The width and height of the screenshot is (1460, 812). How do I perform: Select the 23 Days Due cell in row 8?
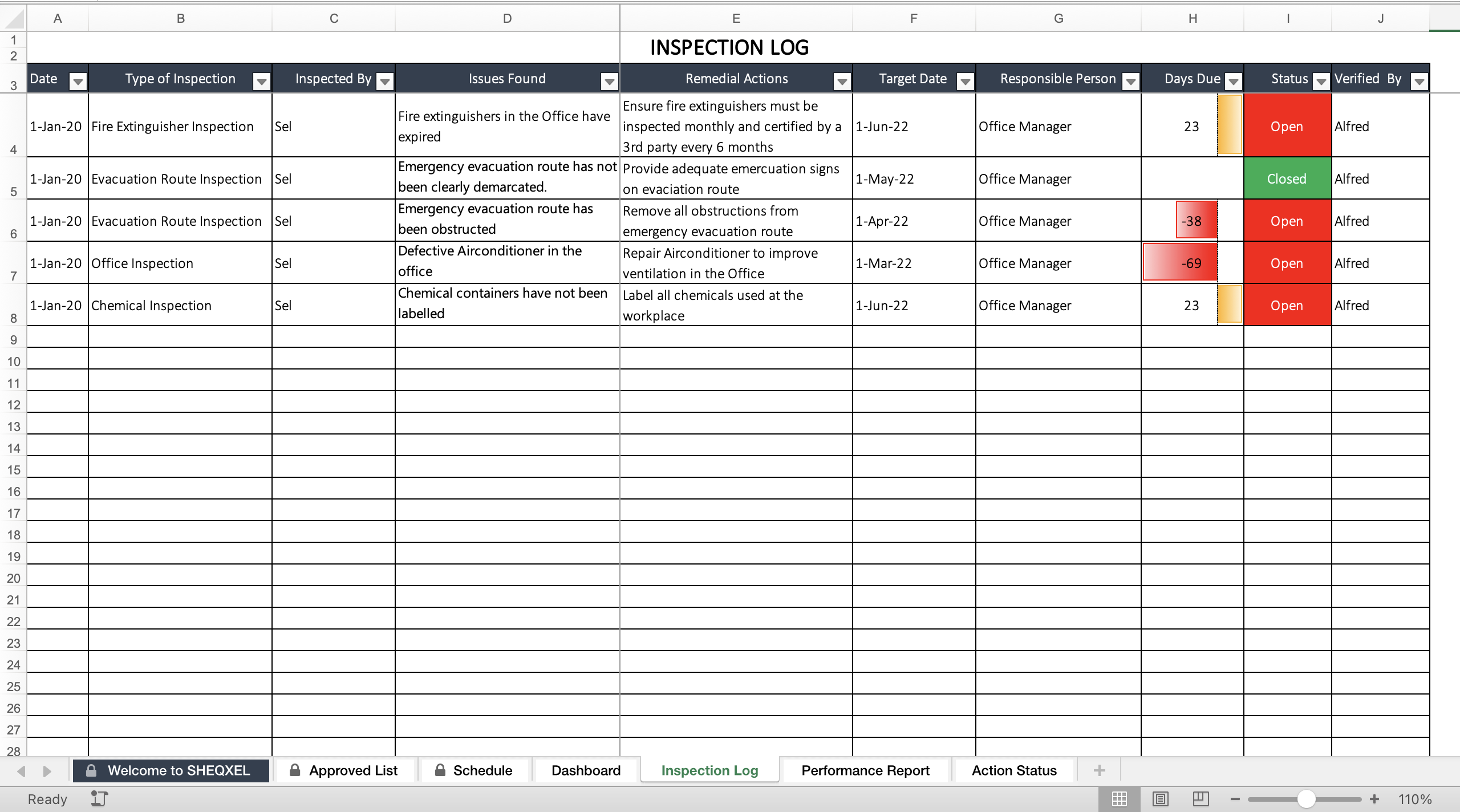[1192, 305]
